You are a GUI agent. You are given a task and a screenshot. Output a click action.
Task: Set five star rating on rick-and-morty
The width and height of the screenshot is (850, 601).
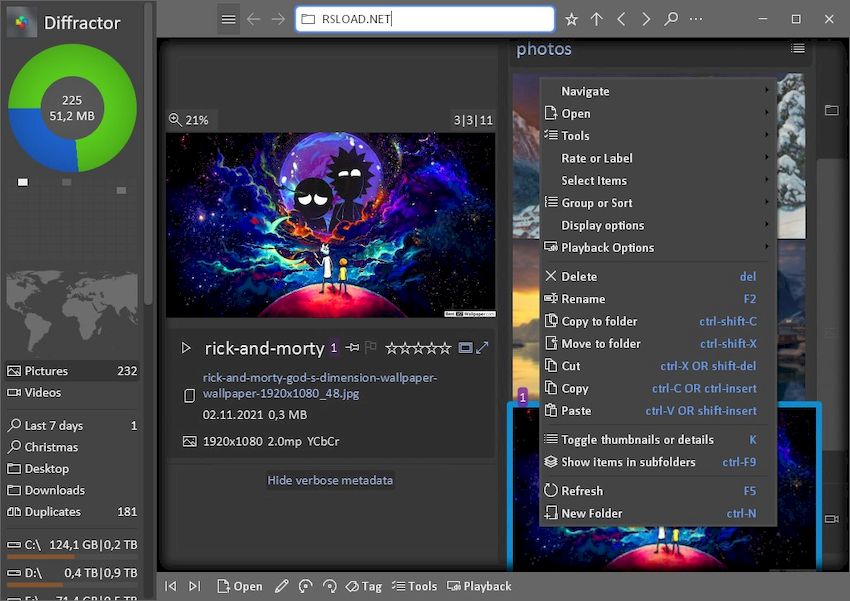click(445, 347)
